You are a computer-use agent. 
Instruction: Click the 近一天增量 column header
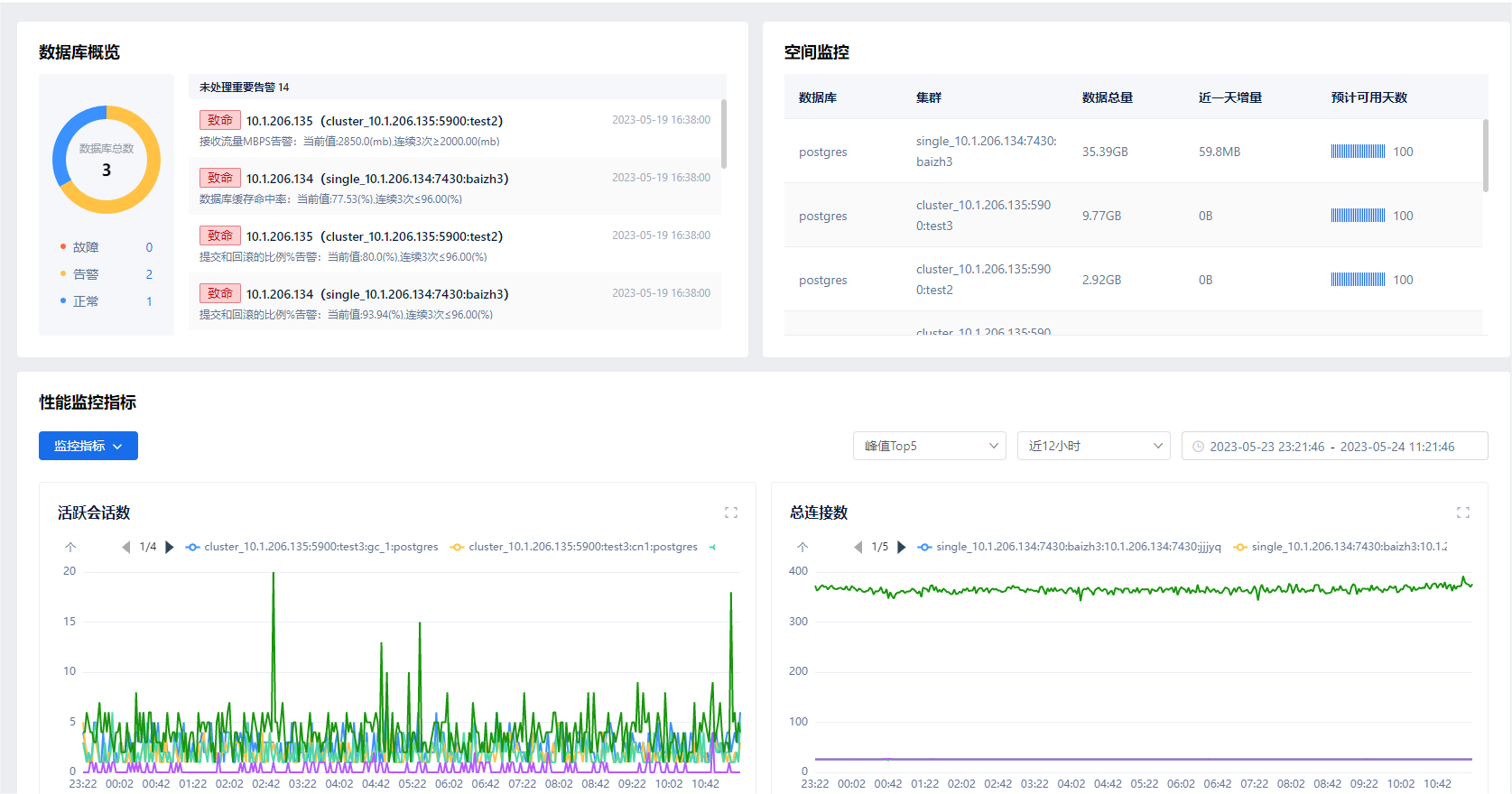coord(1230,97)
